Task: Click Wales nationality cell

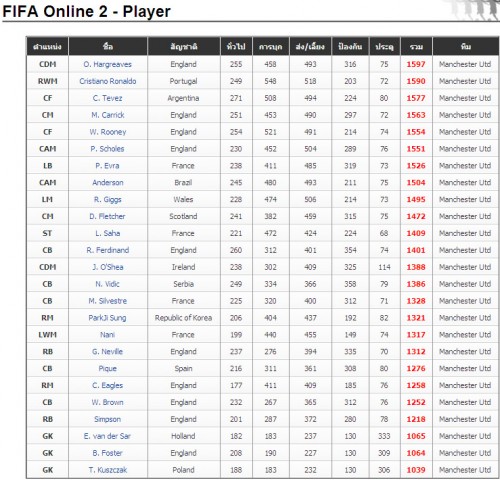Action: [x=183, y=200]
